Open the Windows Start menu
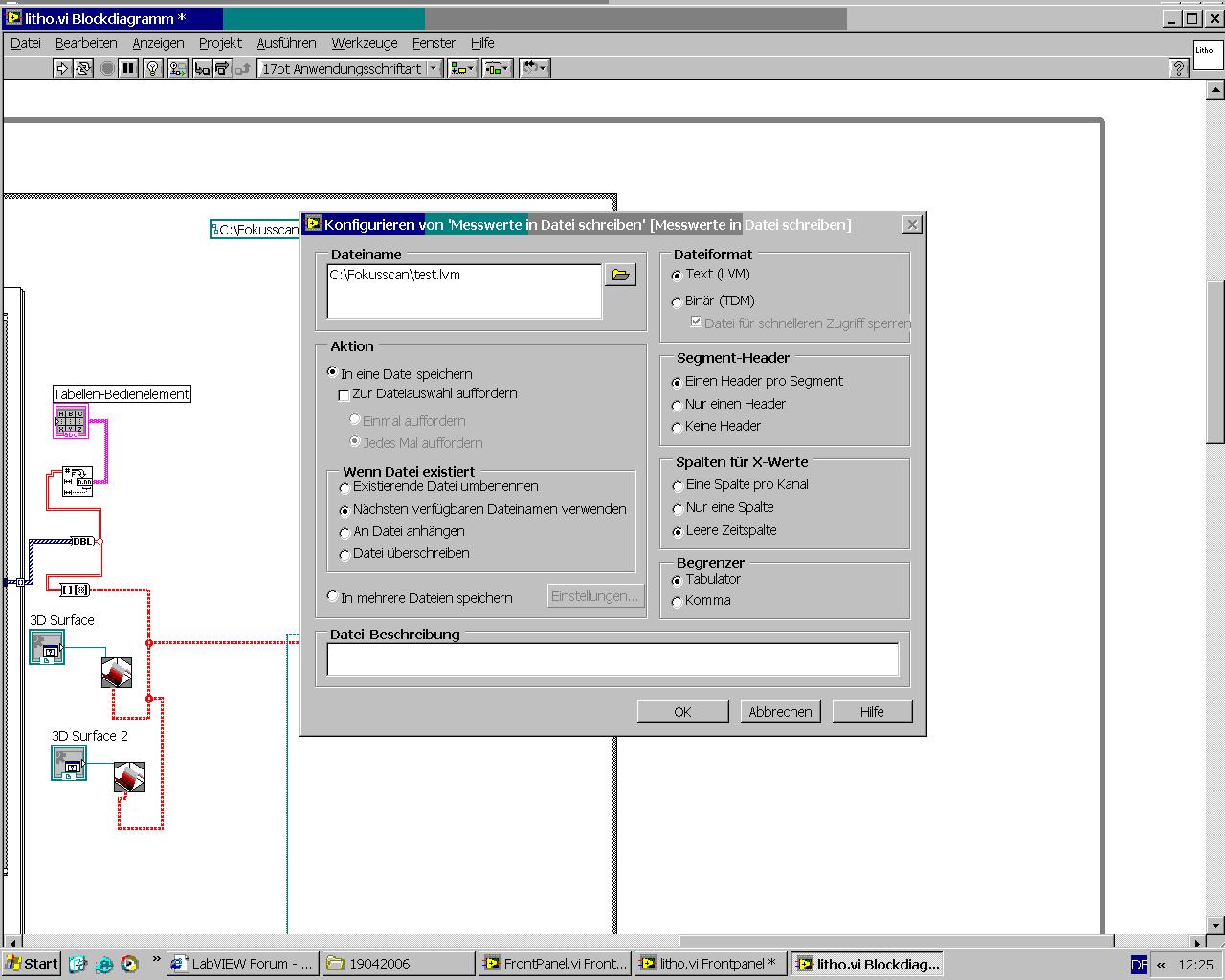The image size is (1225, 980). pos(32,964)
